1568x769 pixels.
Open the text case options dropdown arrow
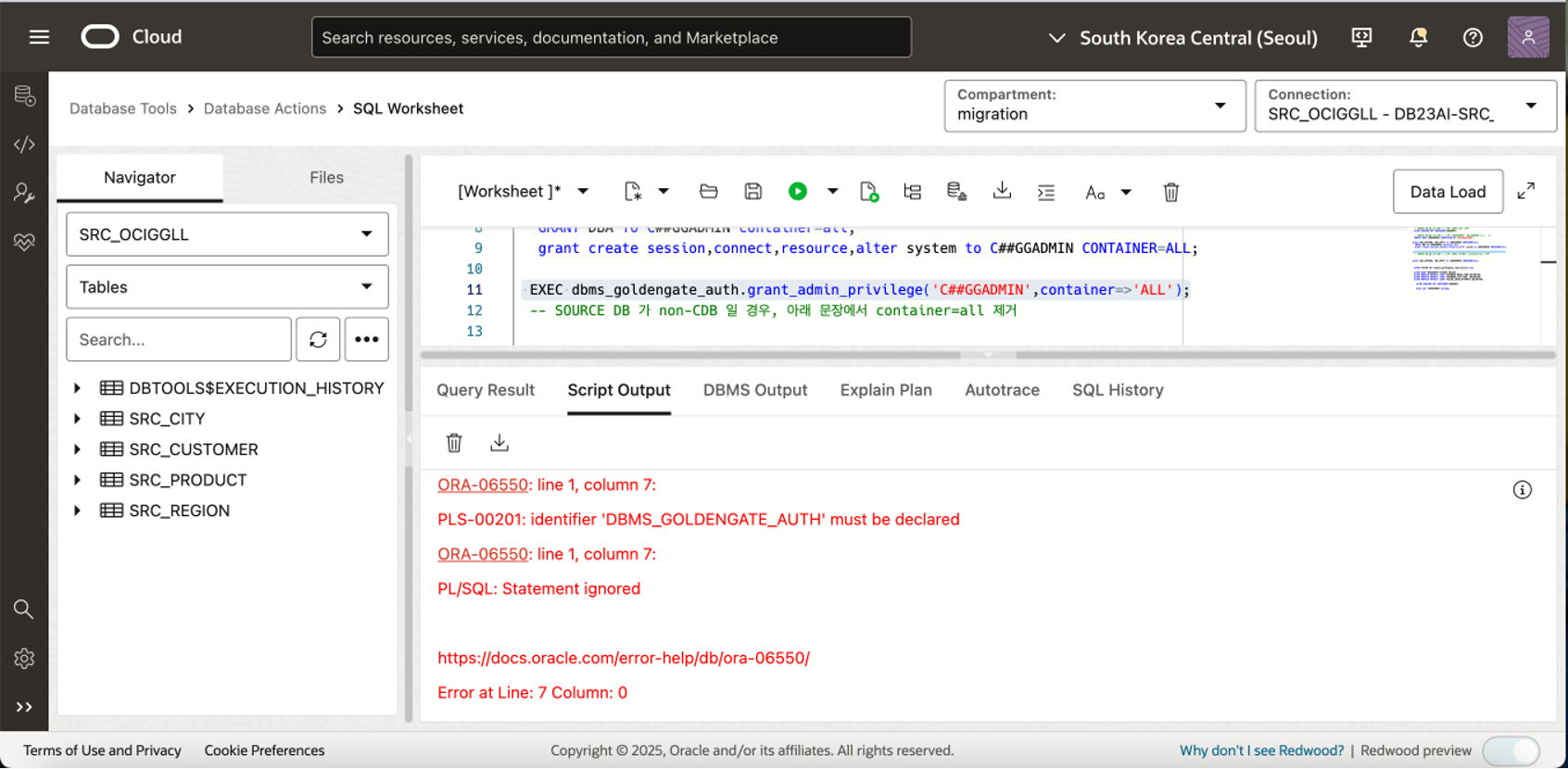coord(1126,193)
